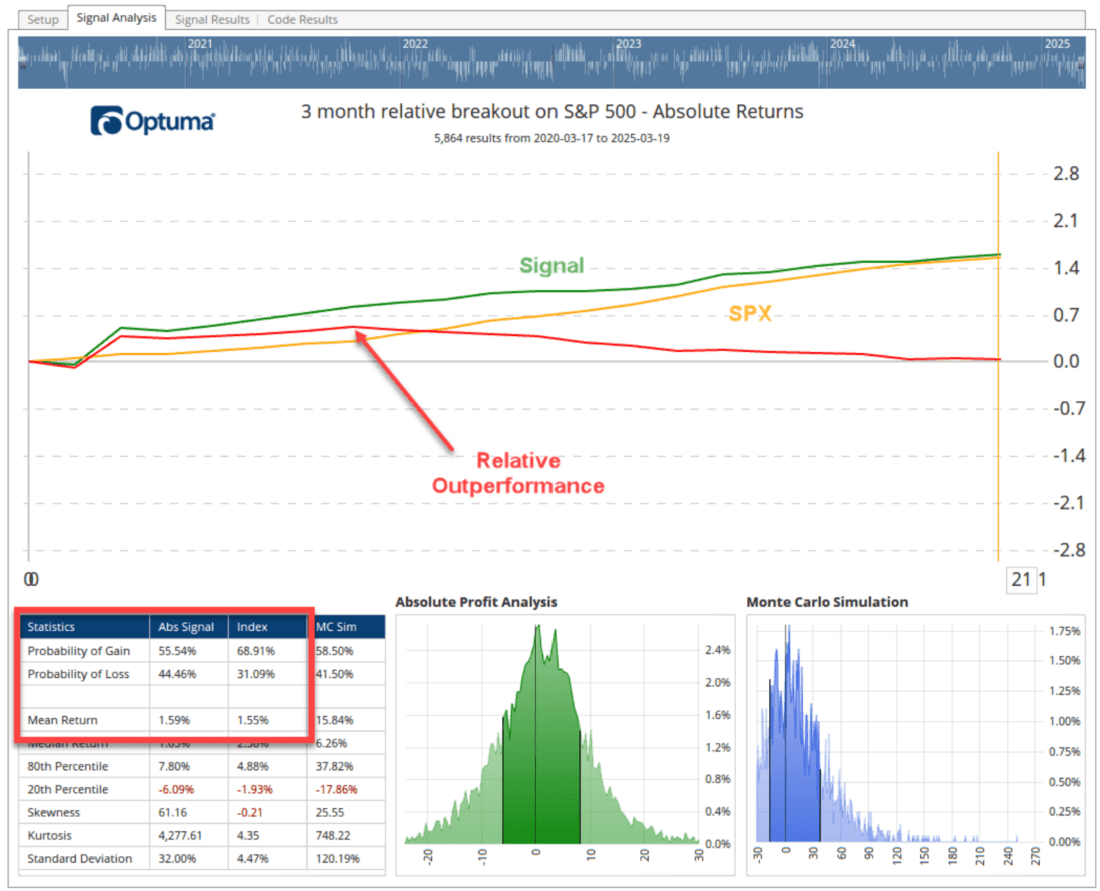Select the 80th Percentile row label
This screenshot has width=1100, height=891.
click(x=67, y=766)
